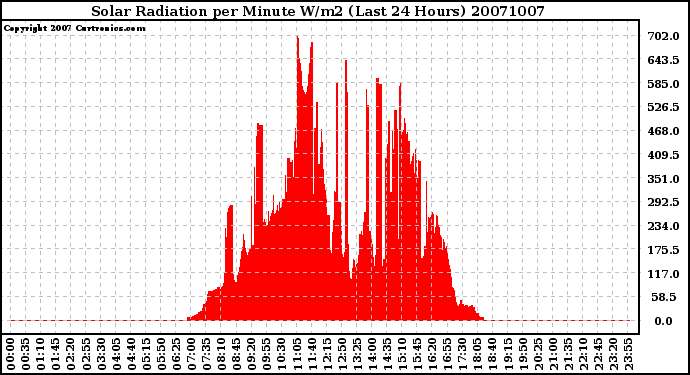Click the 01:10 time label

41,355
